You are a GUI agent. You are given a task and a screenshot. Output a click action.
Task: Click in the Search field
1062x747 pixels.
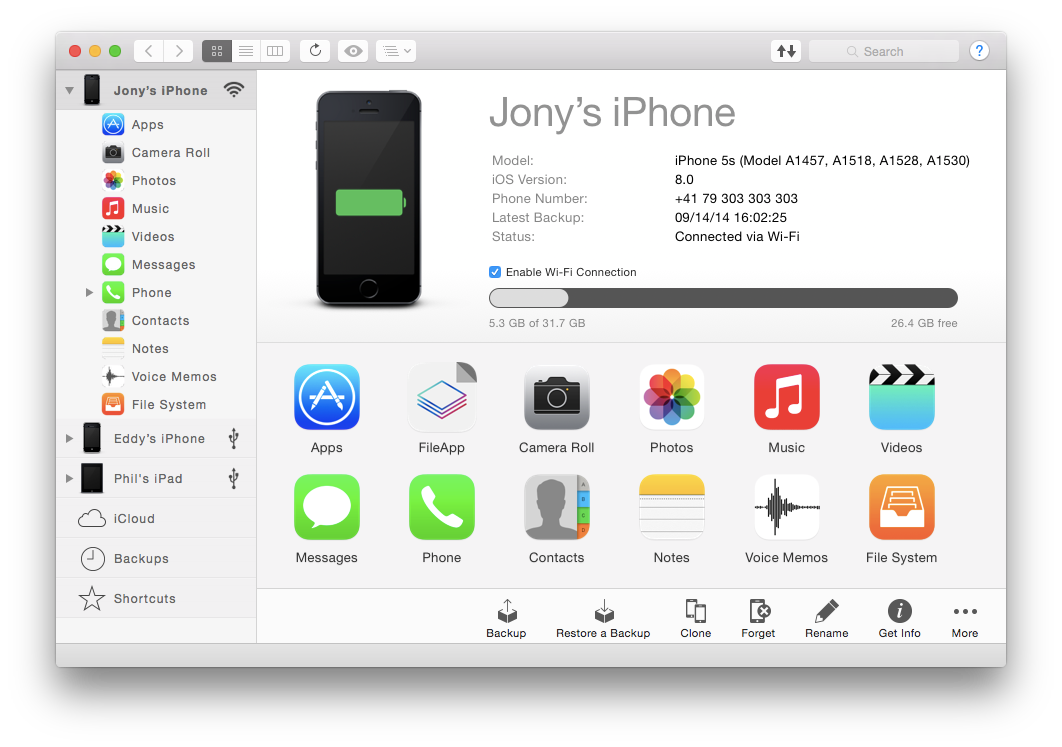pyautogui.click(x=884, y=51)
